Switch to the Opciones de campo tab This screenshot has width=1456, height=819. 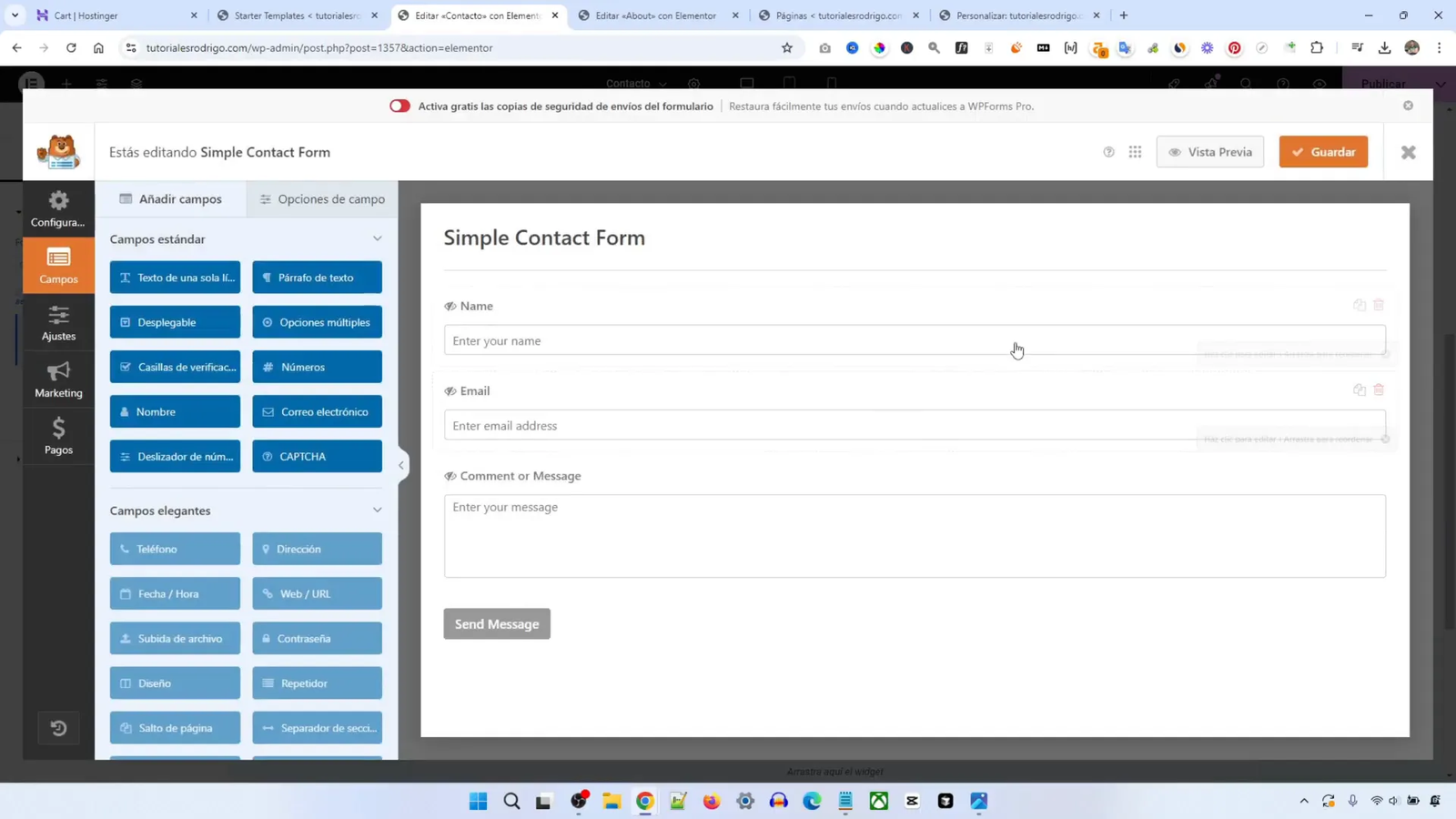[320, 198]
